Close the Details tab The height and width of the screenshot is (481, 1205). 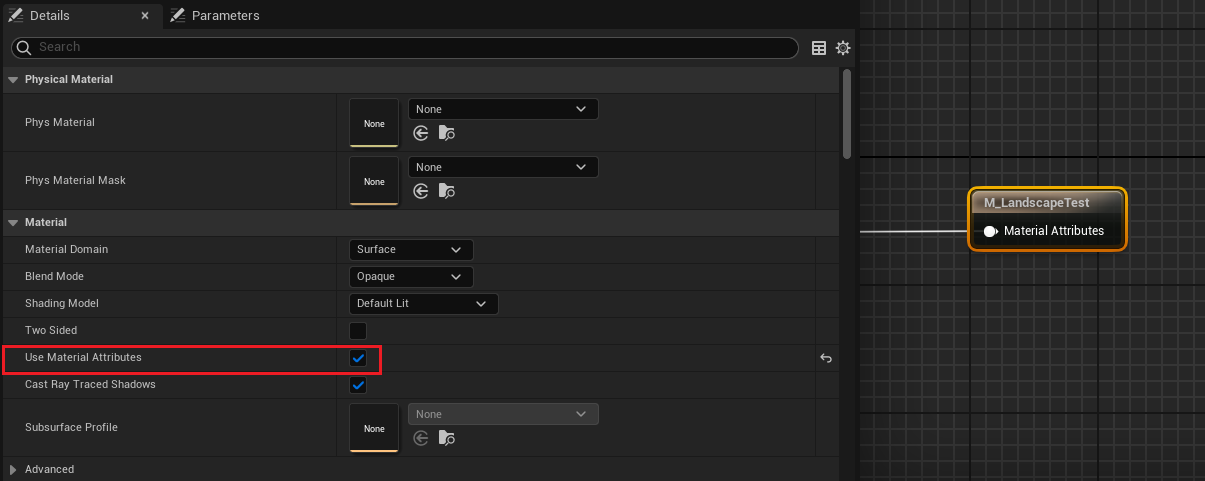click(145, 16)
